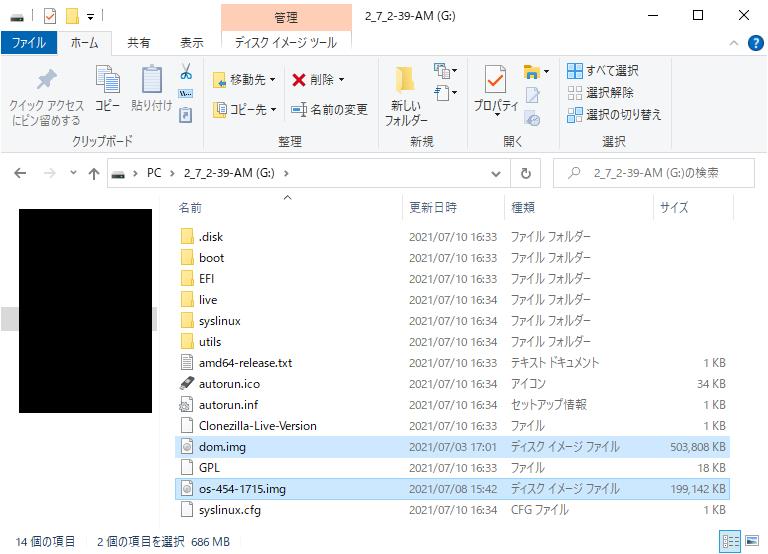Click the scissors Cut icon
This screenshot has height=554, width=768.
(186, 72)
